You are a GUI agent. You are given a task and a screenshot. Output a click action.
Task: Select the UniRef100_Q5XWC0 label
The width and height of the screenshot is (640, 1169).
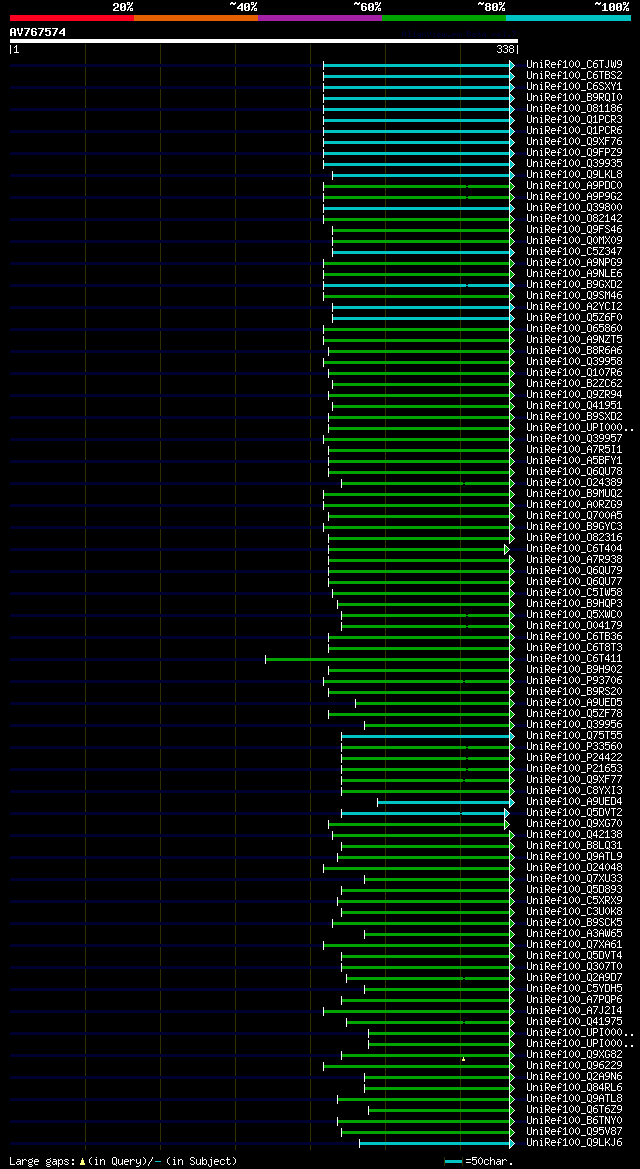click(574, 614)
